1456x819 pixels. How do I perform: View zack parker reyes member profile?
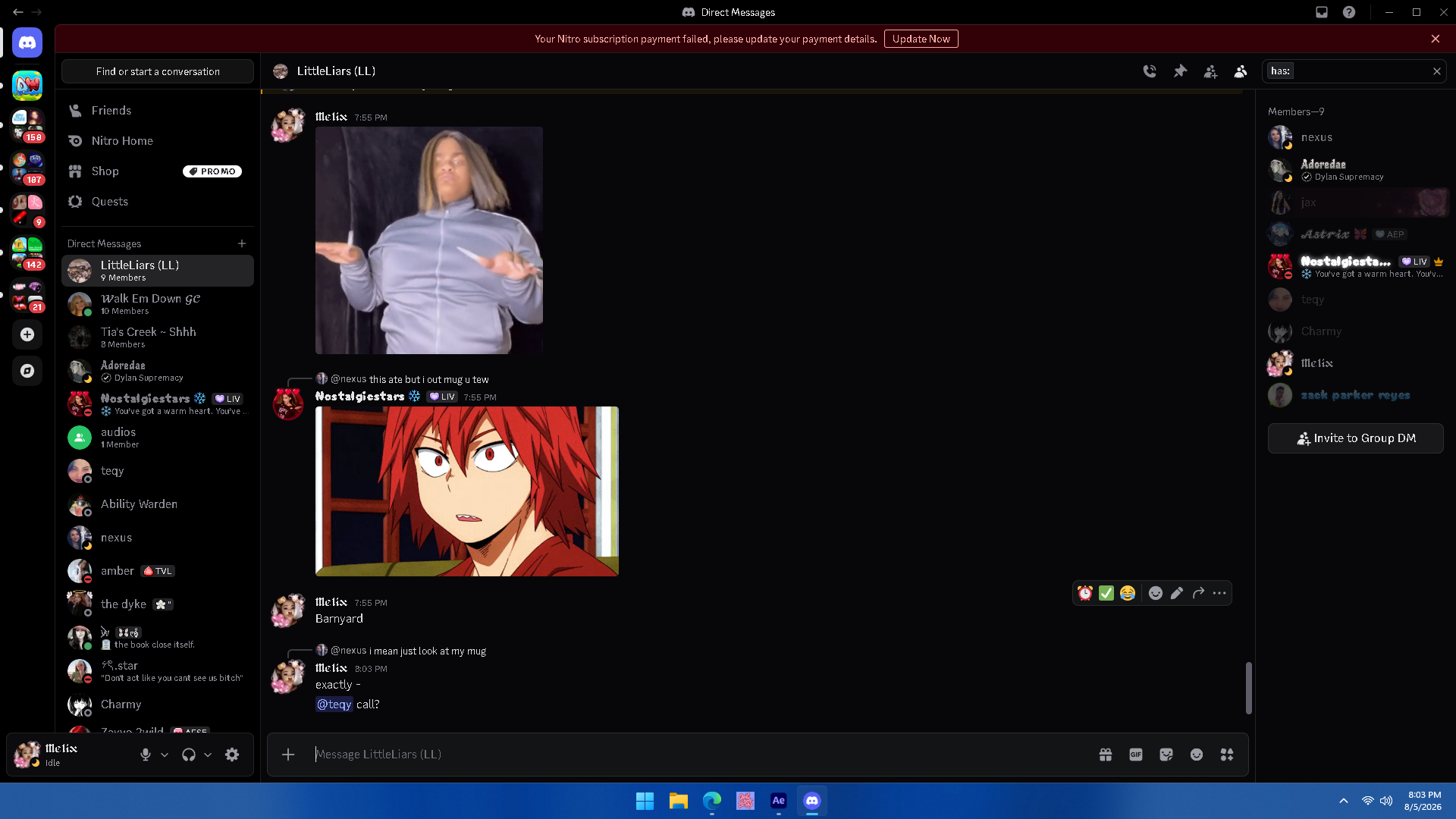tap(1356, 395)
